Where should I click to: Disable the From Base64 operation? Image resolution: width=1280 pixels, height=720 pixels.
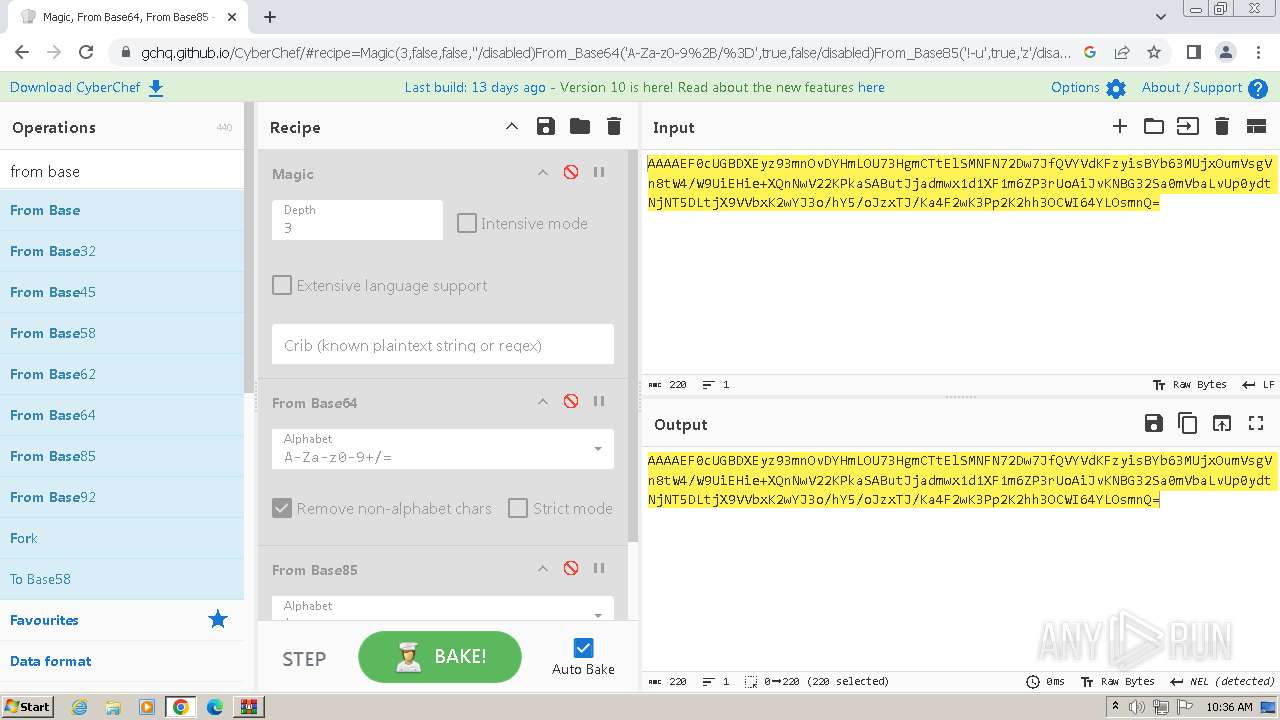coord(571,401)
